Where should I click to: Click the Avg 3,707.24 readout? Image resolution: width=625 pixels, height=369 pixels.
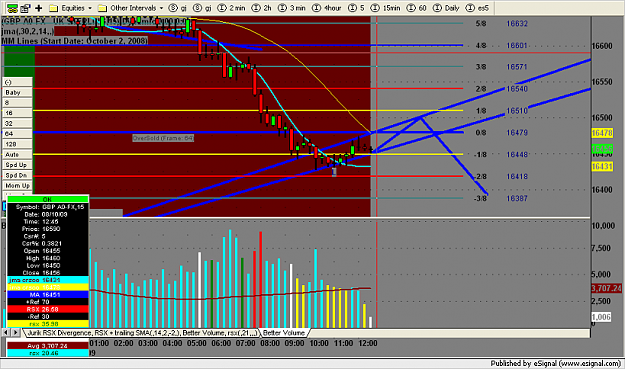[48, 345]
